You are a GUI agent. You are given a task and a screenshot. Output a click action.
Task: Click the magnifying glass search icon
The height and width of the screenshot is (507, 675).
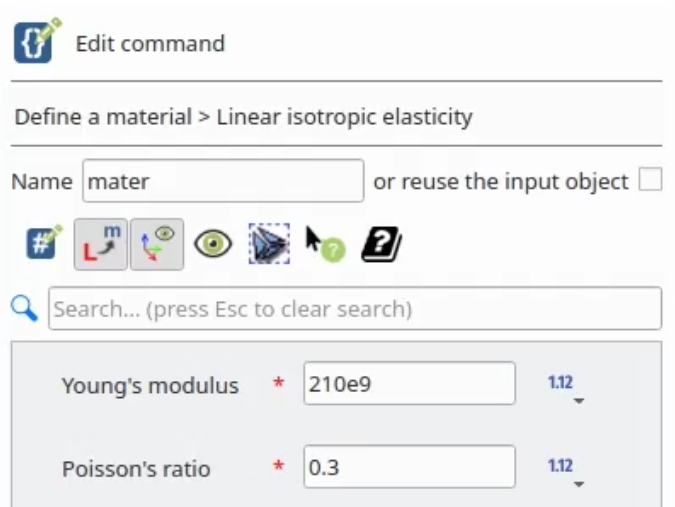click(x=25, y=308)
